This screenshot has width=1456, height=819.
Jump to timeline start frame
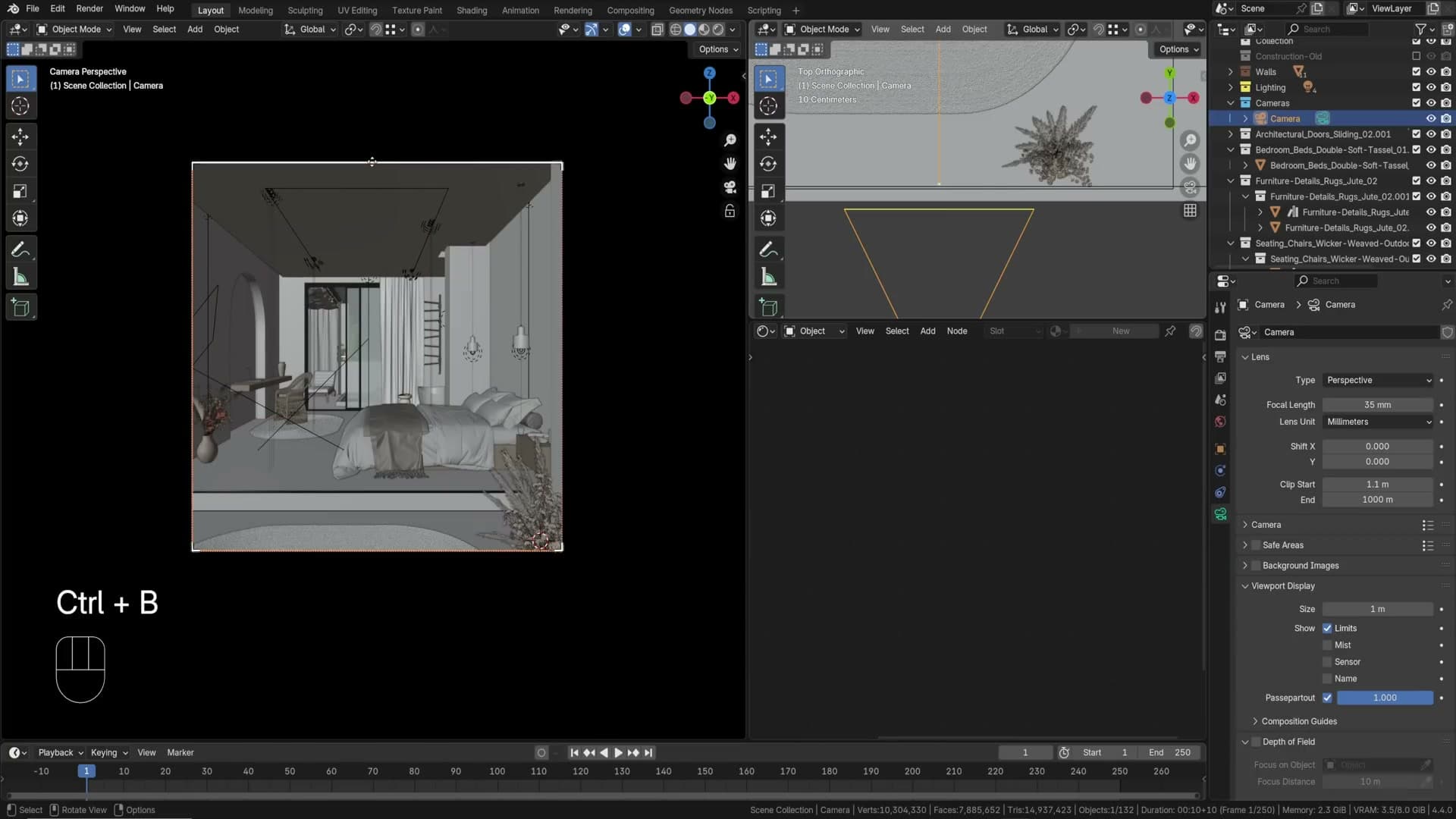(x=574, y=753)
